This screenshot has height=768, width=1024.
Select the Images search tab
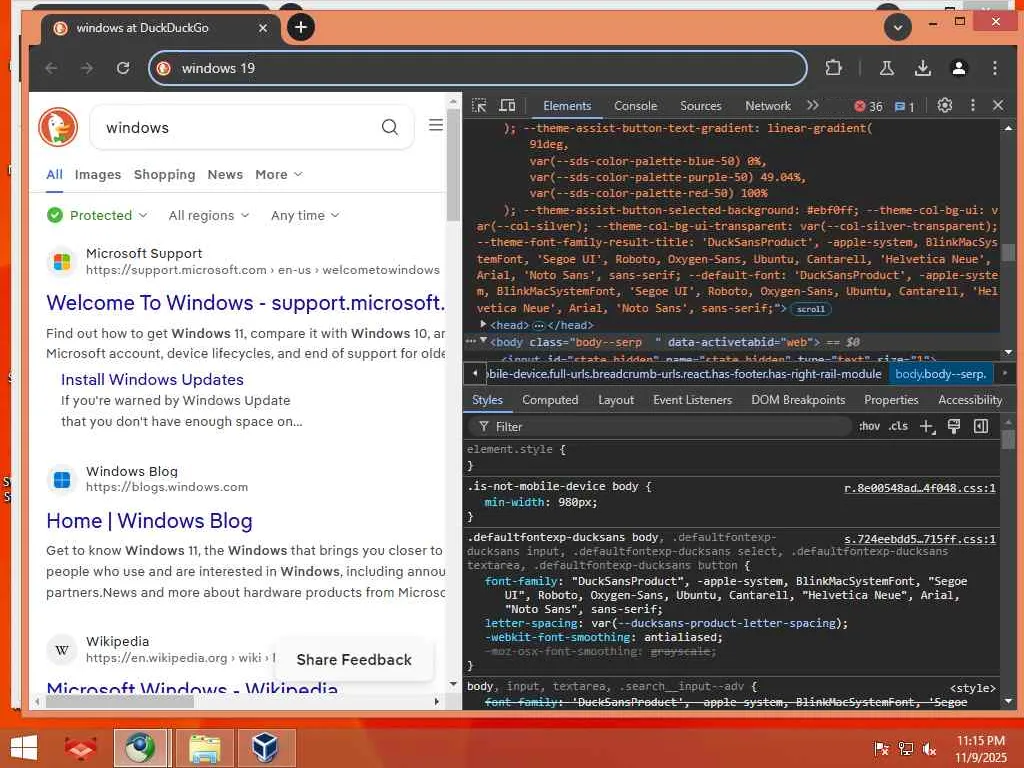click(x=97, y=174)
